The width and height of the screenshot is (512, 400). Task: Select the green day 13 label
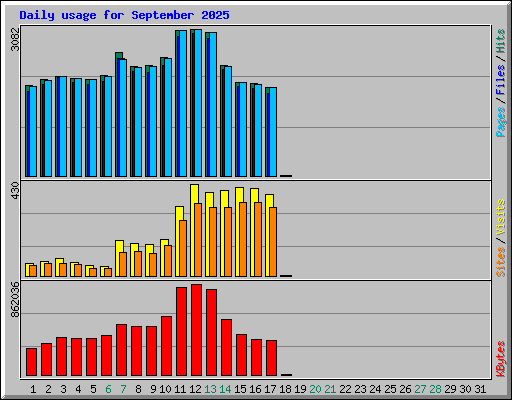(210, 389)
